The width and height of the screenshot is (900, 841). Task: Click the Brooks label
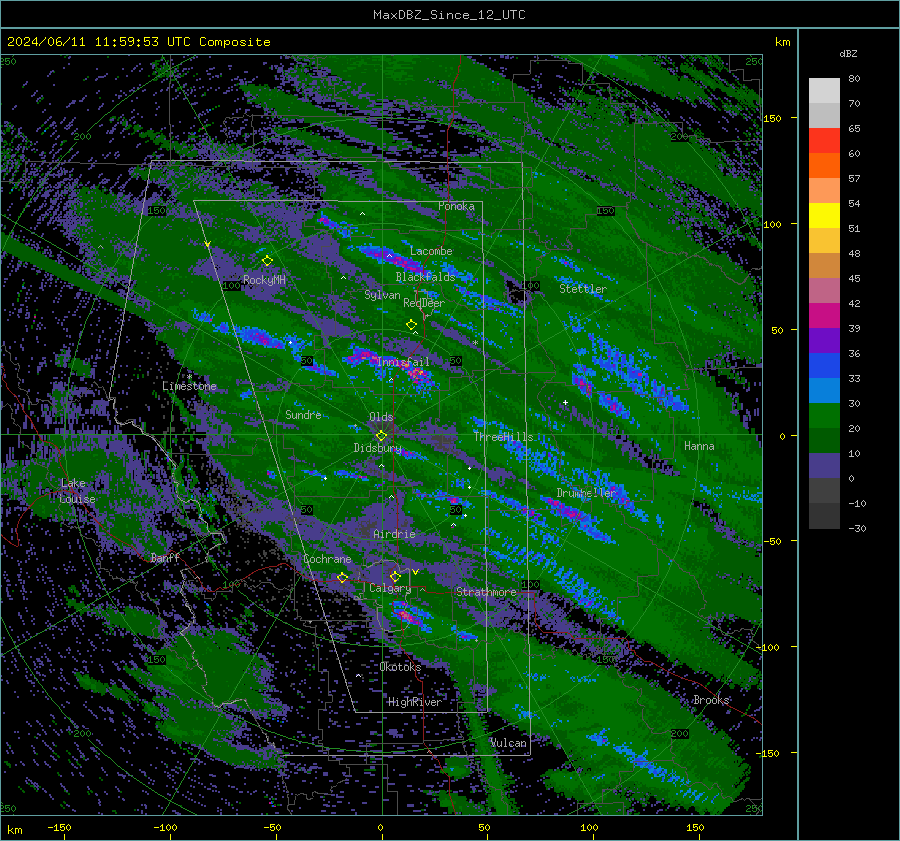[711, 700]
